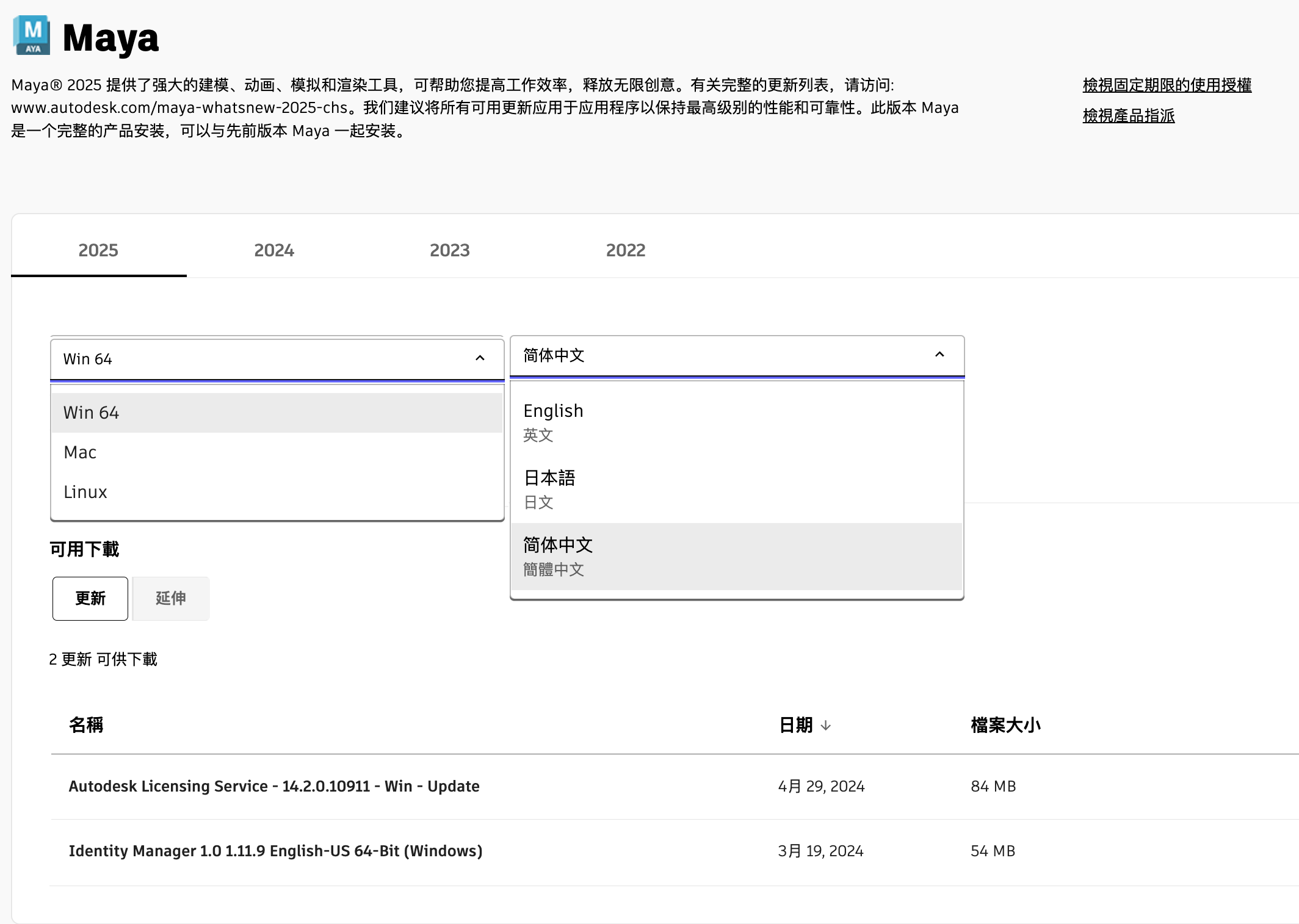Click the date column sort arrow

point(825,725)
